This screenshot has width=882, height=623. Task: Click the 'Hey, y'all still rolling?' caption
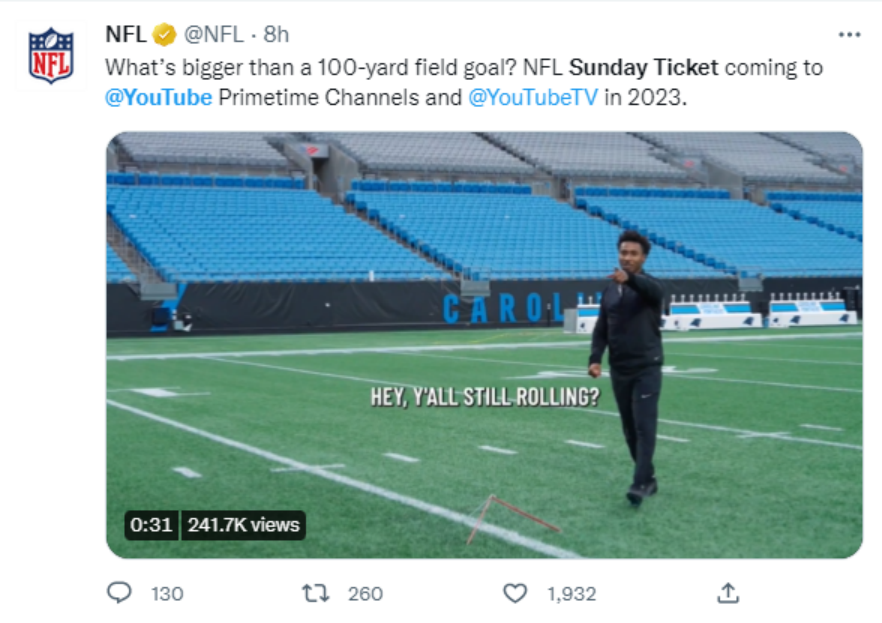[485, 397]
